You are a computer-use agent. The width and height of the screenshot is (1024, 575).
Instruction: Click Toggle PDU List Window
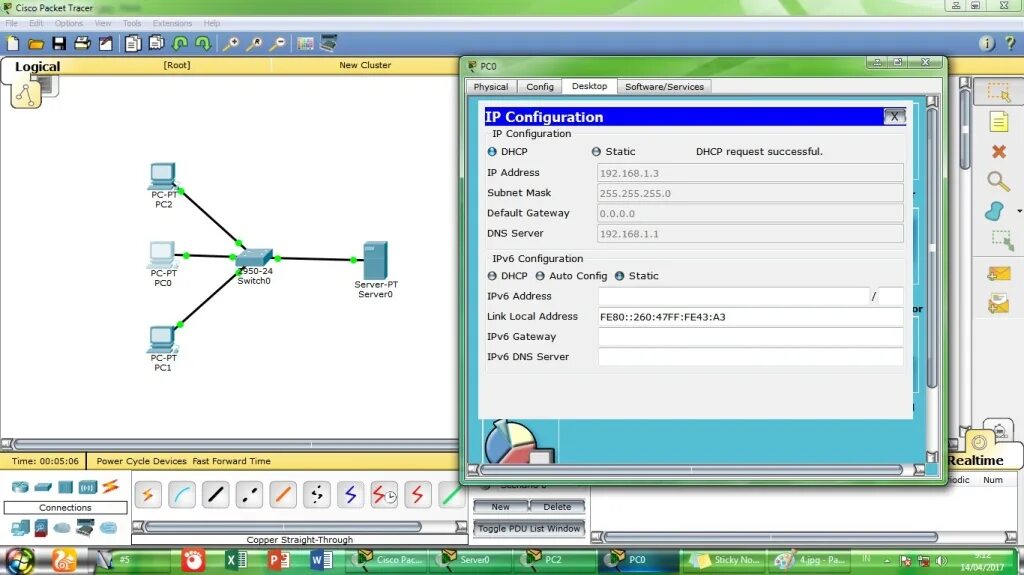point(529,529)
